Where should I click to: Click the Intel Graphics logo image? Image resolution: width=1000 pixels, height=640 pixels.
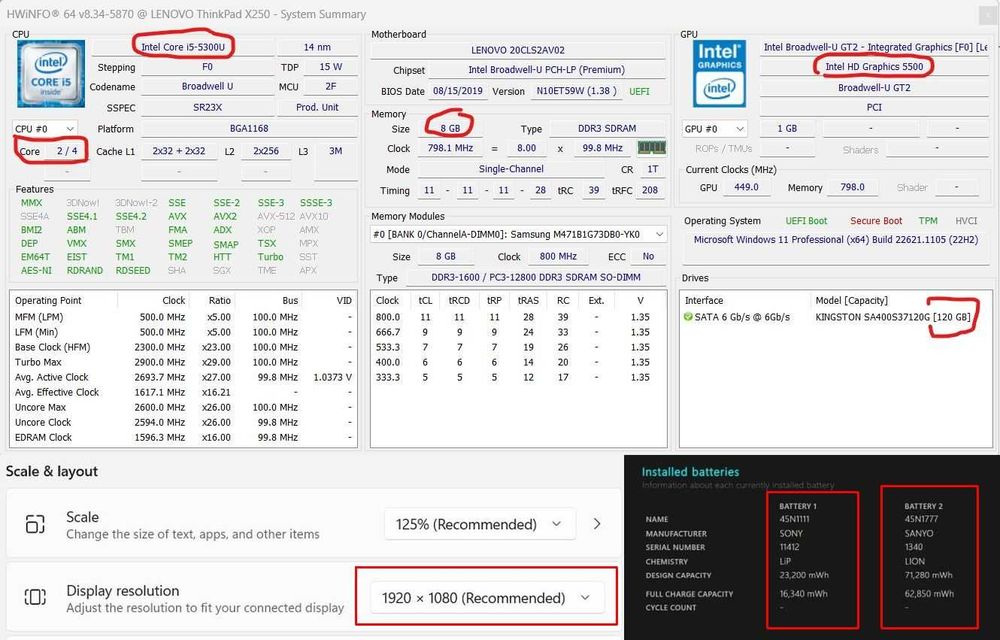coord(719,73)
